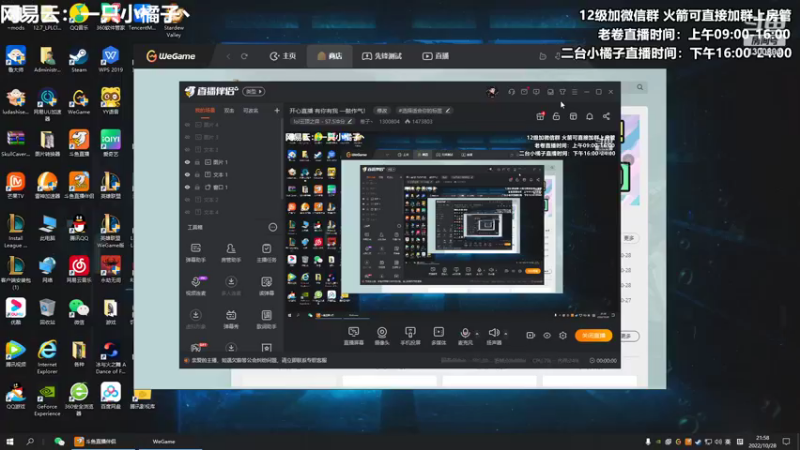
Task: Launch Internet Explorer from the desktop
Action: [x=47, y=357]
